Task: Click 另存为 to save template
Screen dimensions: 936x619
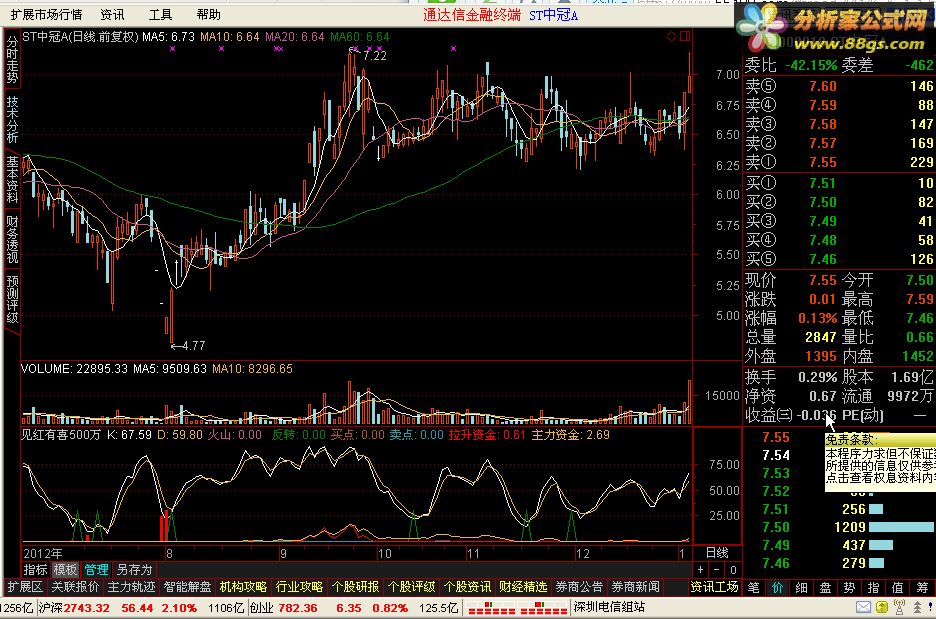Action: pos(134,569)
